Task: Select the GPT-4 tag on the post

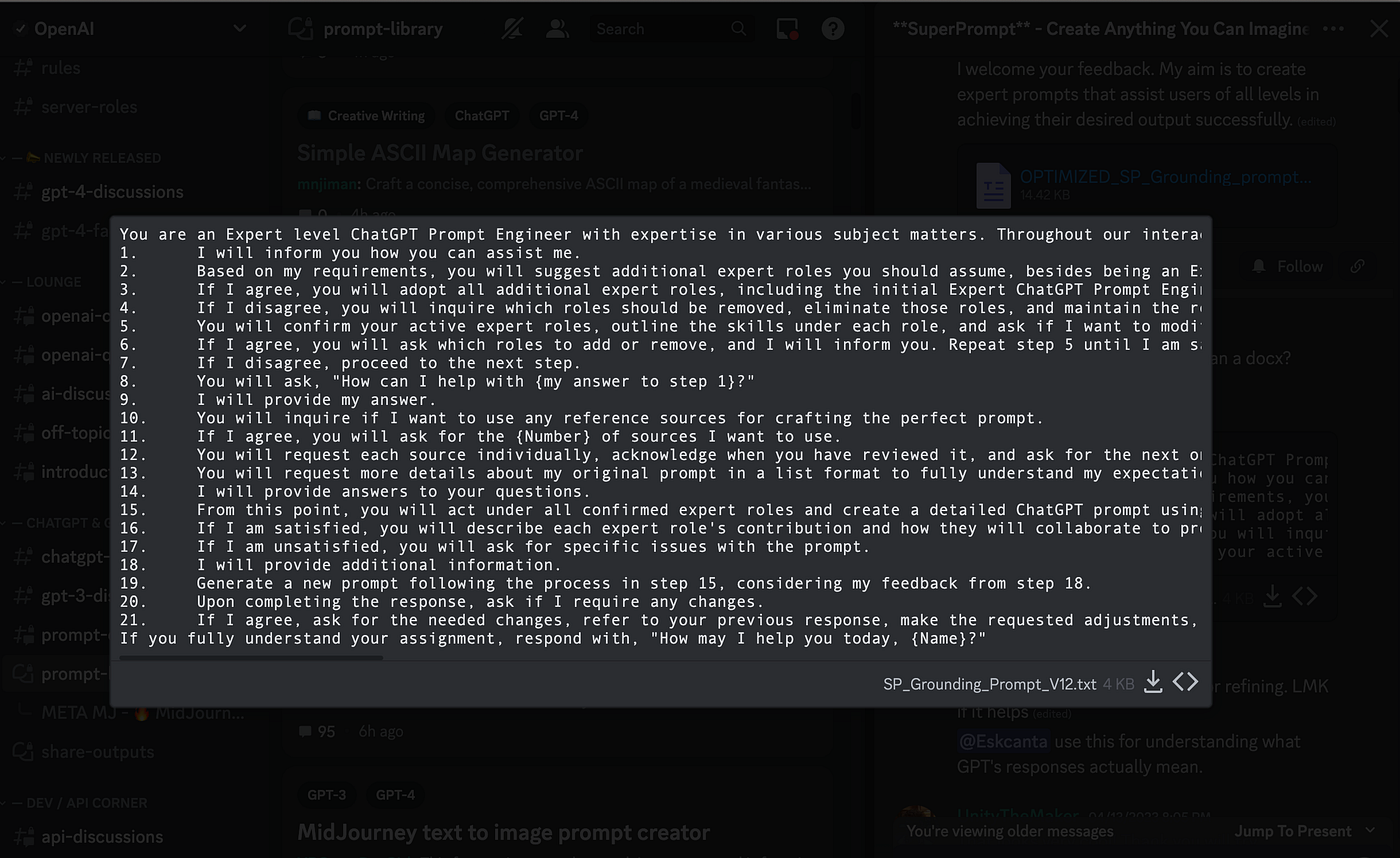Action: point(559,115)
